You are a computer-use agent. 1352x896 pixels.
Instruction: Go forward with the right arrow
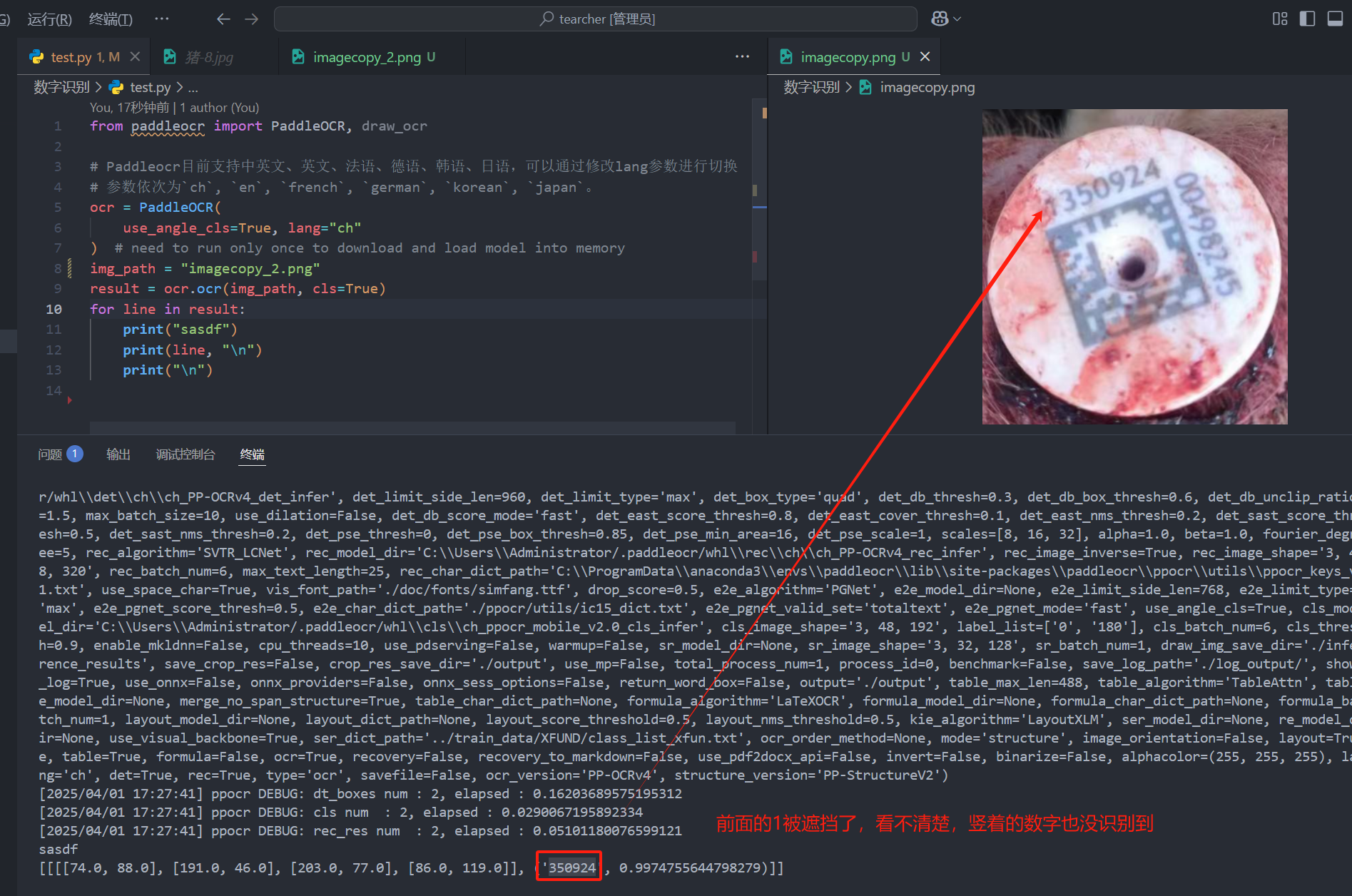click(251, 19)
